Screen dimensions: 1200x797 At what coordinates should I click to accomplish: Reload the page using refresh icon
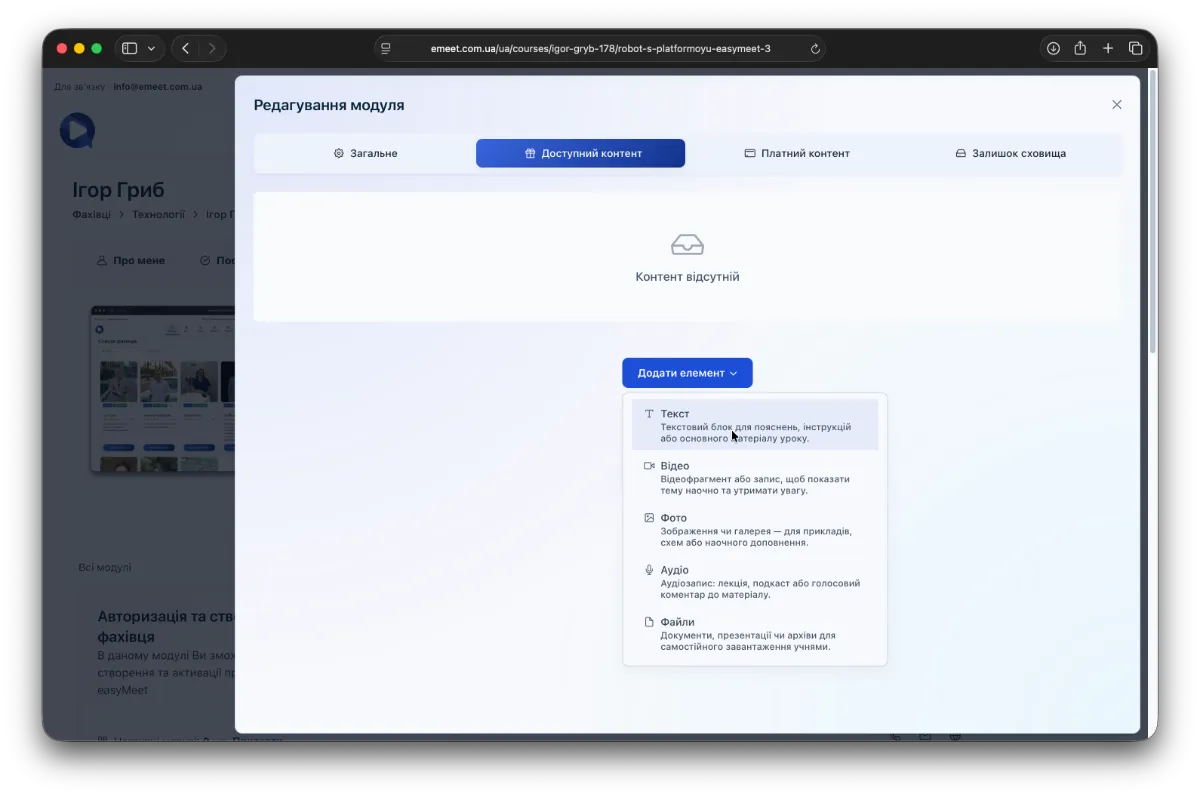(815, 48)
